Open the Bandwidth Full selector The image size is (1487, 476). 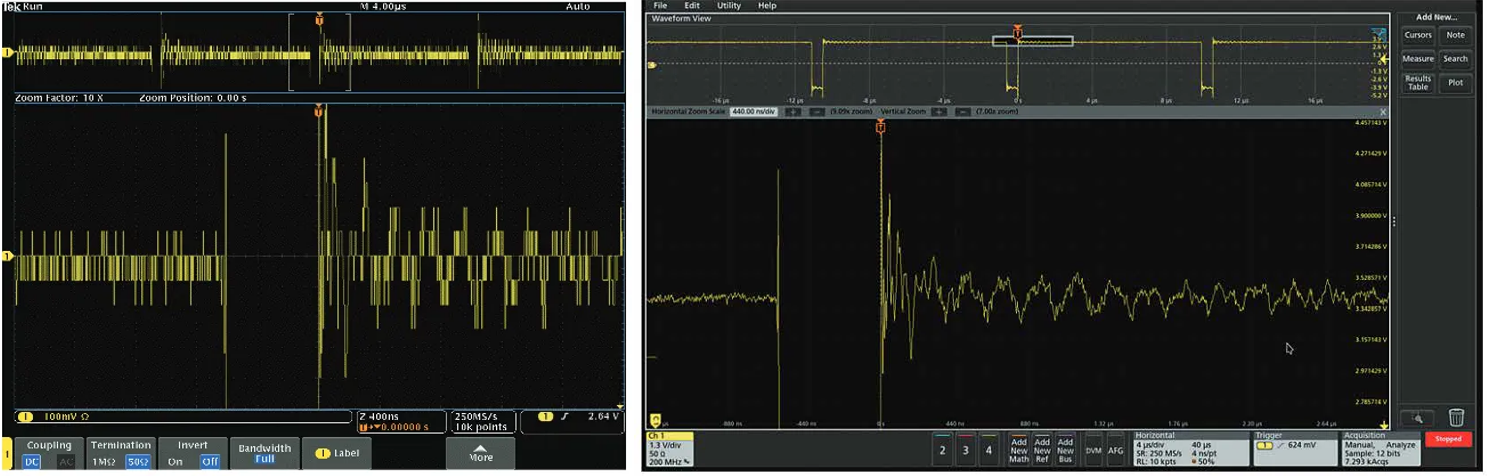264,453
